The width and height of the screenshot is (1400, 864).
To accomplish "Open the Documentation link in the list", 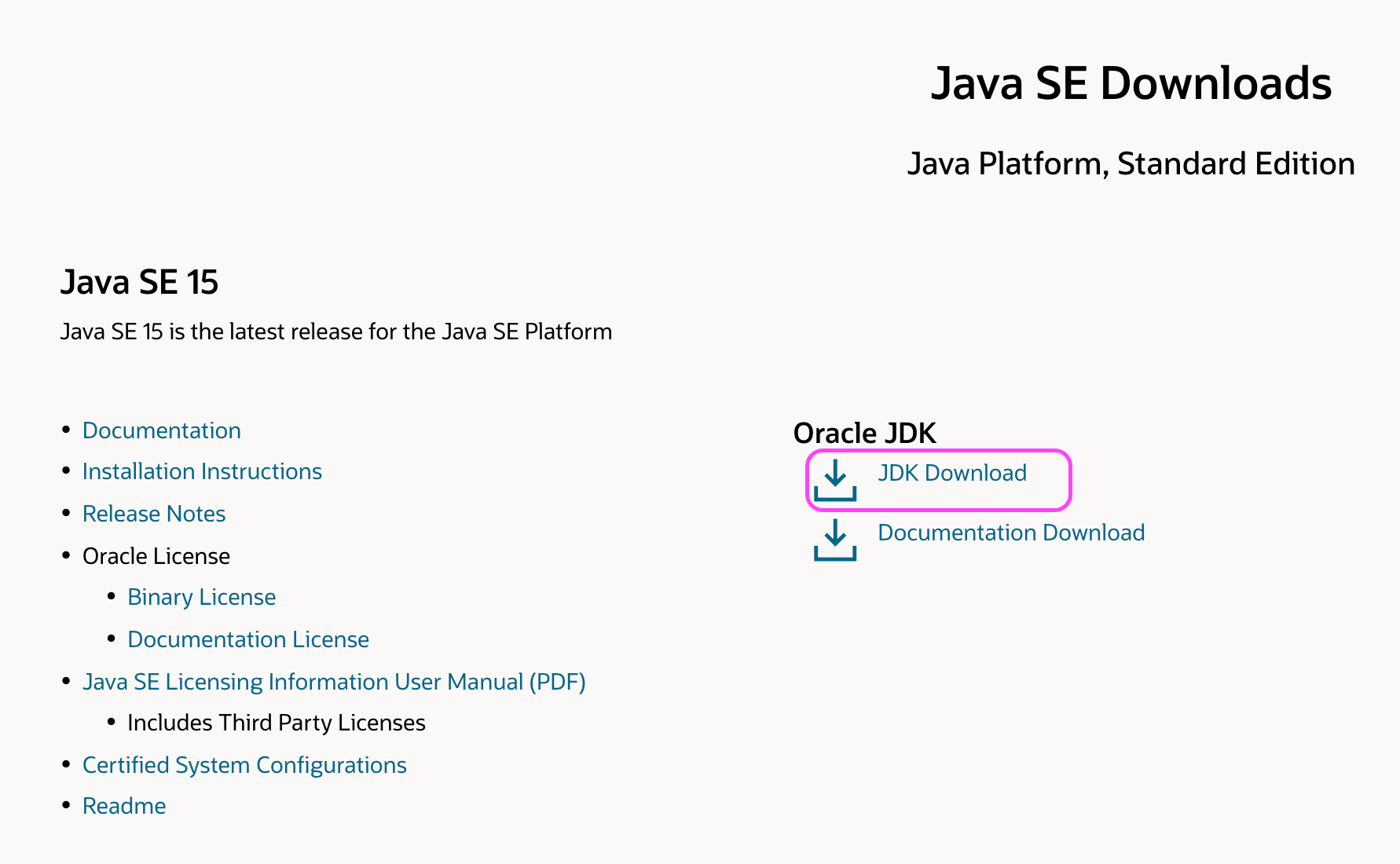I will point(162,430).
